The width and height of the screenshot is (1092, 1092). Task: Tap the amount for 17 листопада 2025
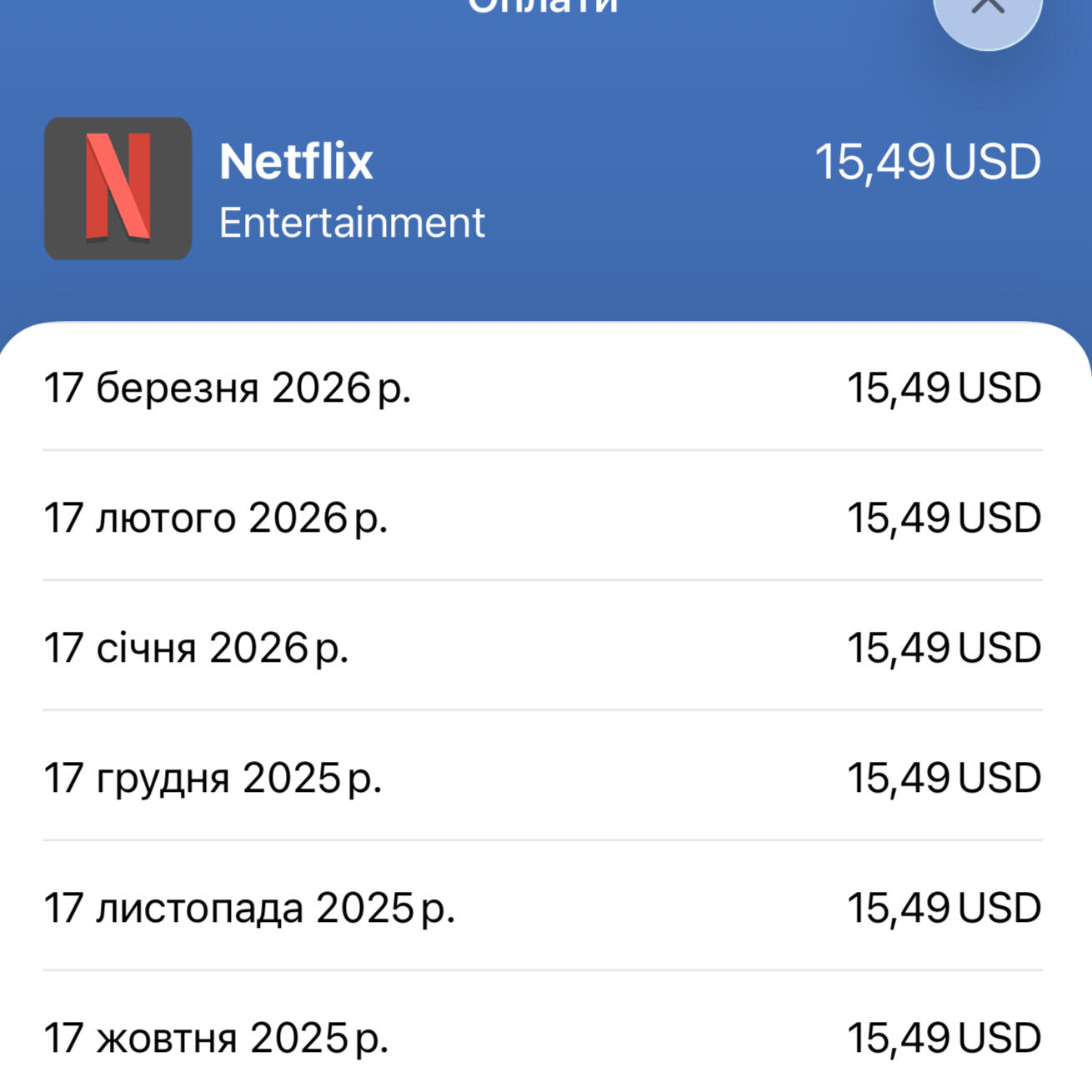coord(944,909)
